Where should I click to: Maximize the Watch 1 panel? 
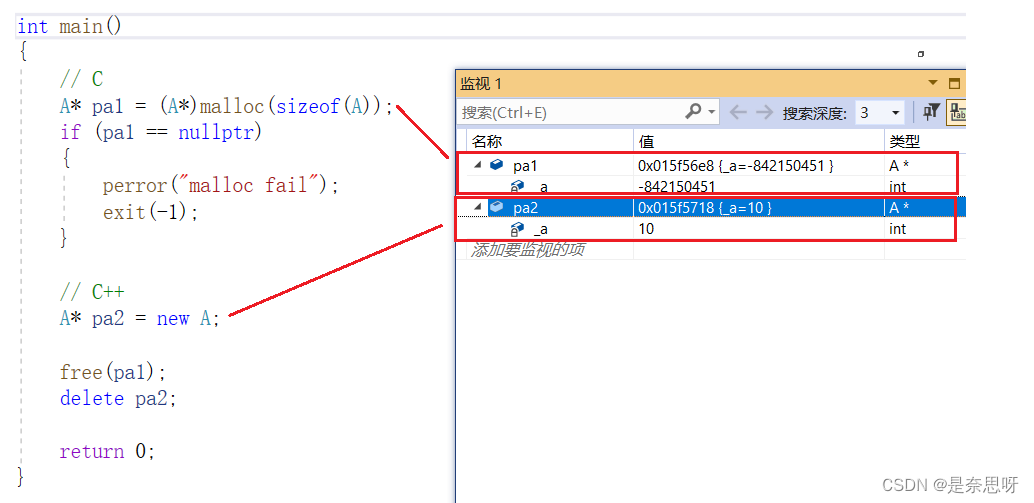coord(954,84)
